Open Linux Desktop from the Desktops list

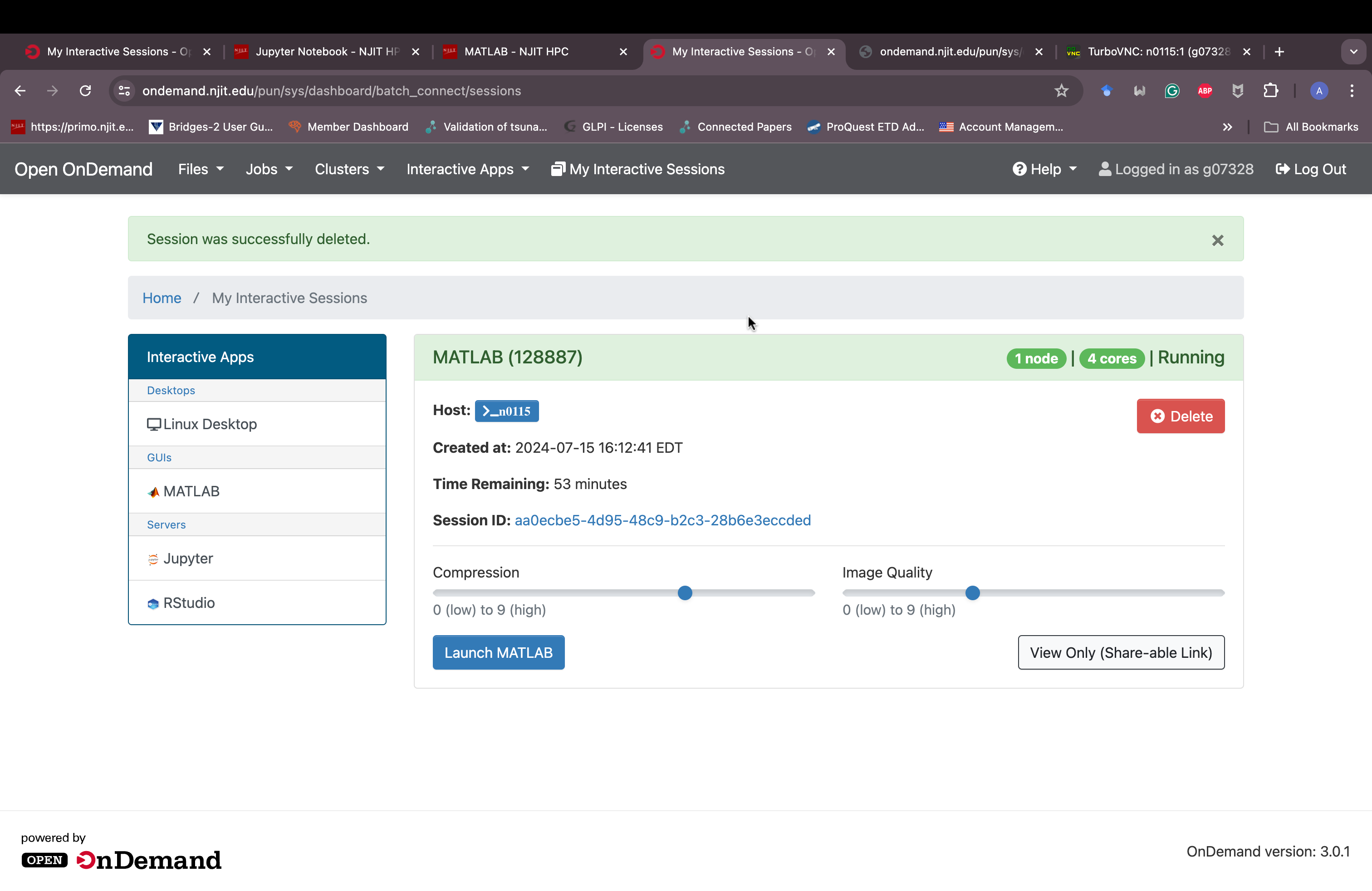point(257,424)
